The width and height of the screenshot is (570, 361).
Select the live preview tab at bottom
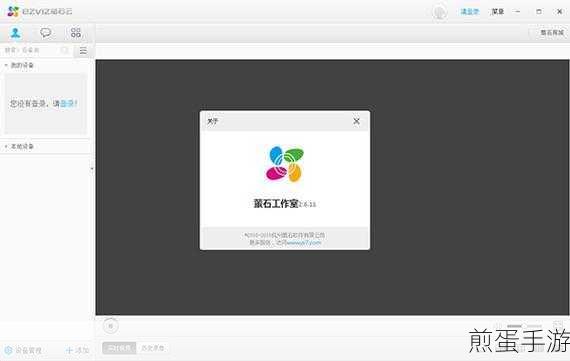[x=119, y=348]
